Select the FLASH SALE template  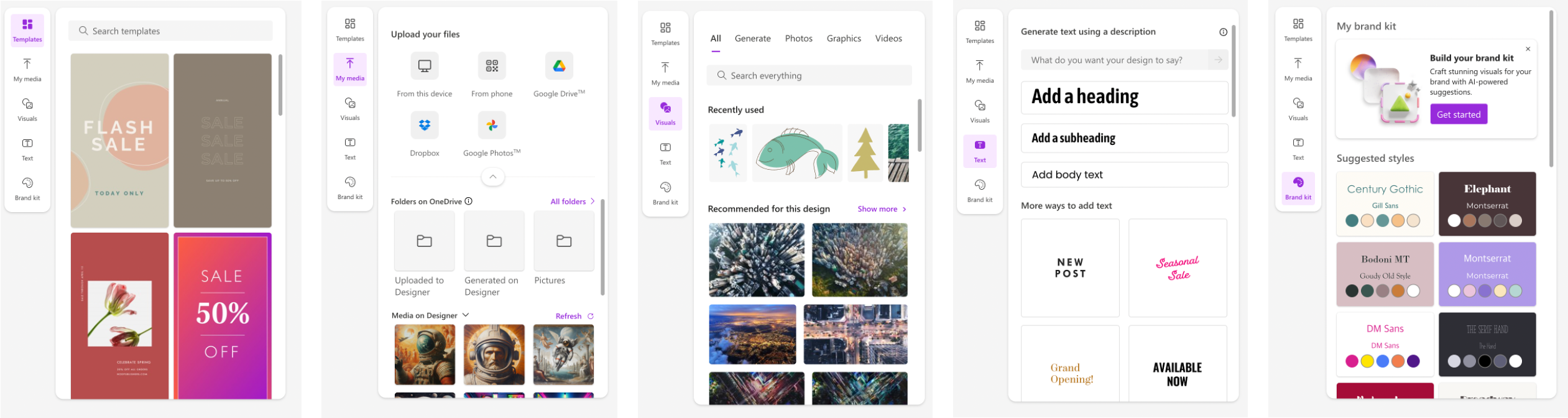119,141
